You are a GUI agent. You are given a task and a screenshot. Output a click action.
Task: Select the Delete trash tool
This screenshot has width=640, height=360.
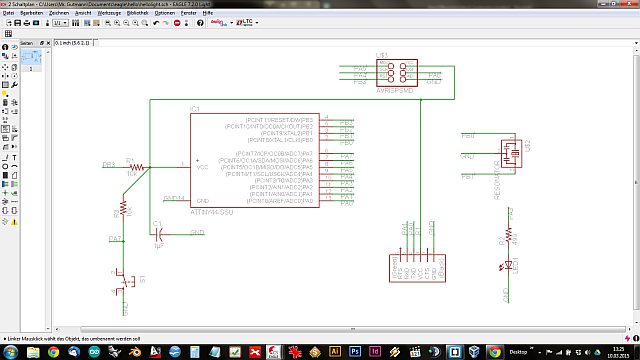click(x=5, y=102)
